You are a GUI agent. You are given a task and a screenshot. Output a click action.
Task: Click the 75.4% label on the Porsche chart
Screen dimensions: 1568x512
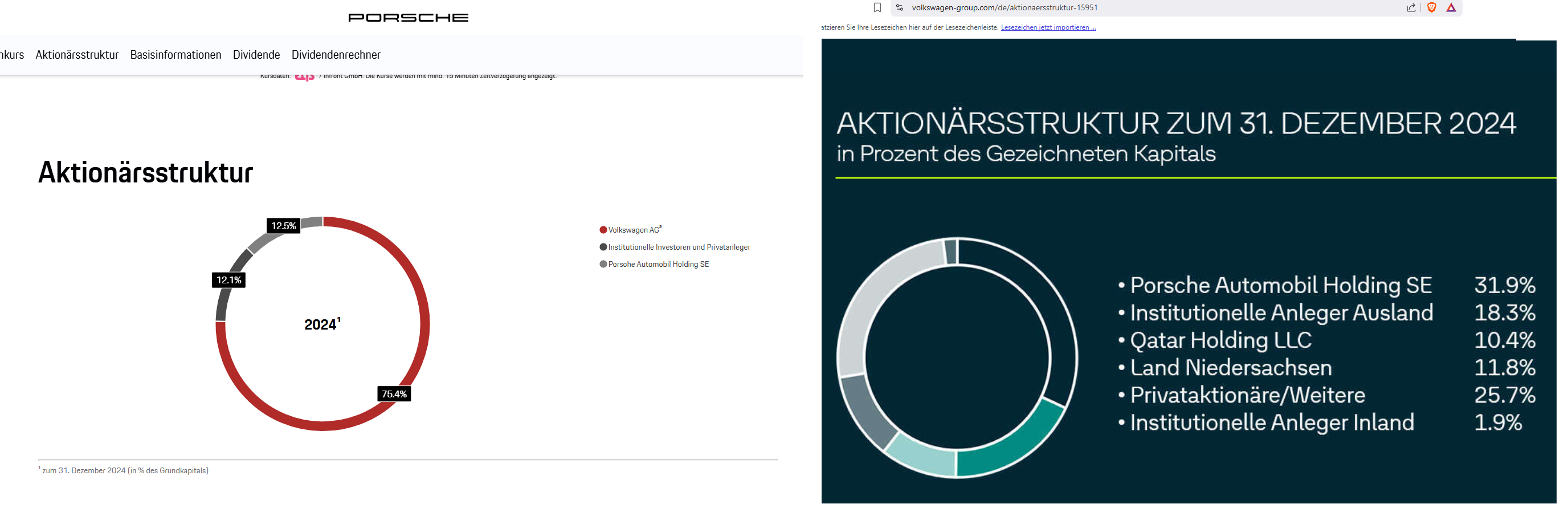(x=394, y=394)
